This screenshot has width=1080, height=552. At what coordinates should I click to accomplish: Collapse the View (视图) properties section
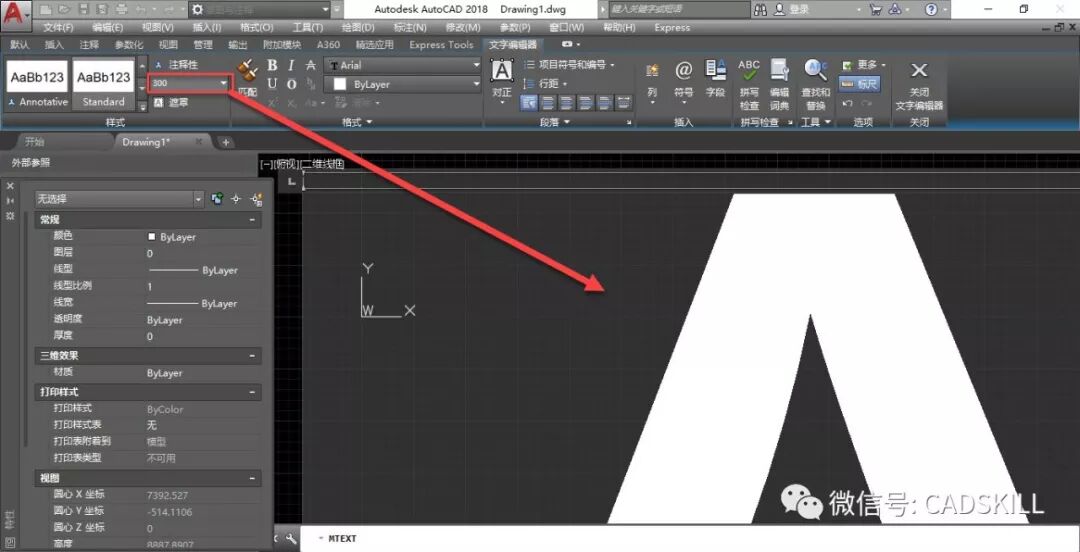click(253, 478)
